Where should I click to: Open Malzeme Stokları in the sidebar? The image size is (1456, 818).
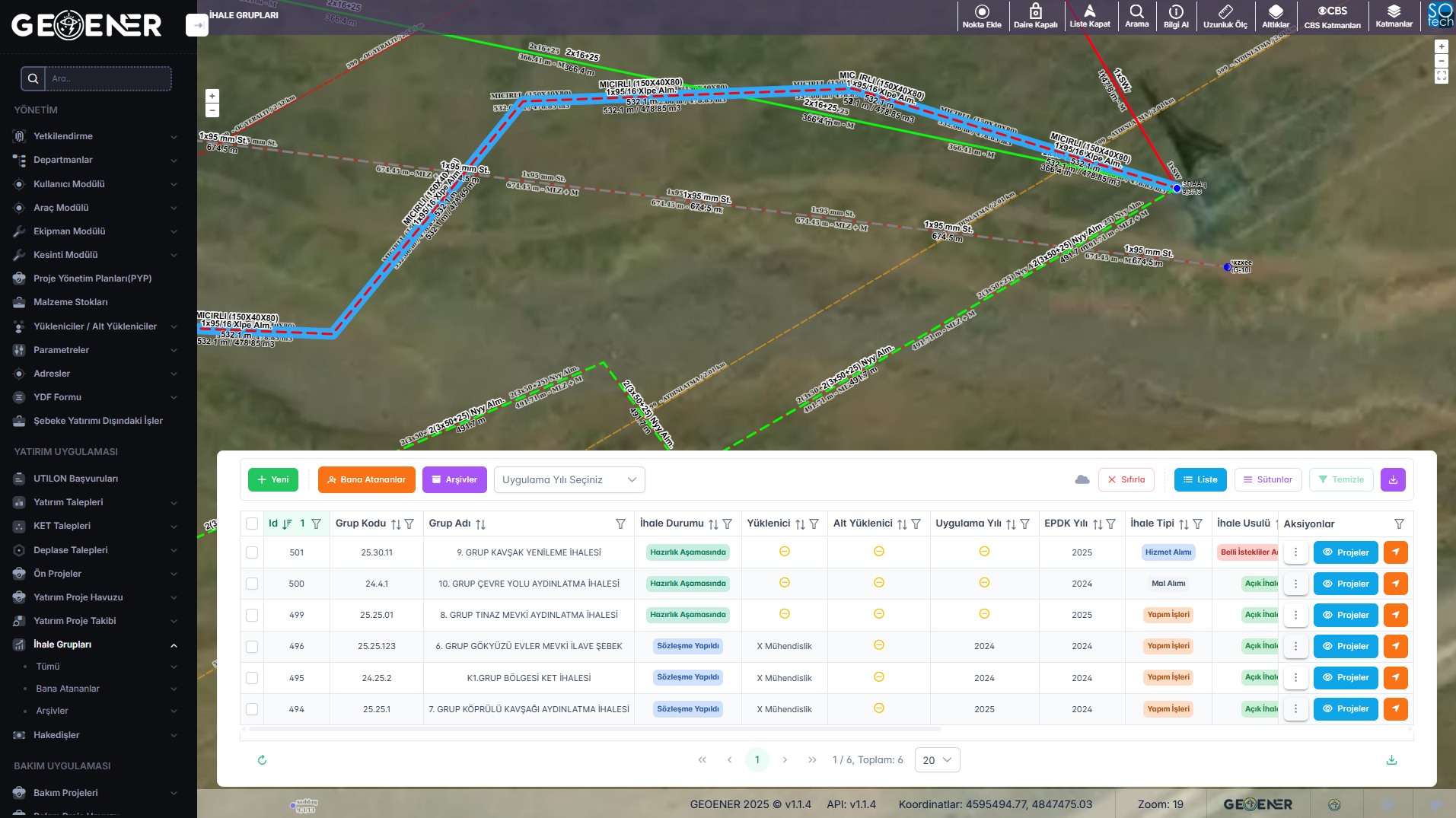pyautogui.click(x=71, y=302)
